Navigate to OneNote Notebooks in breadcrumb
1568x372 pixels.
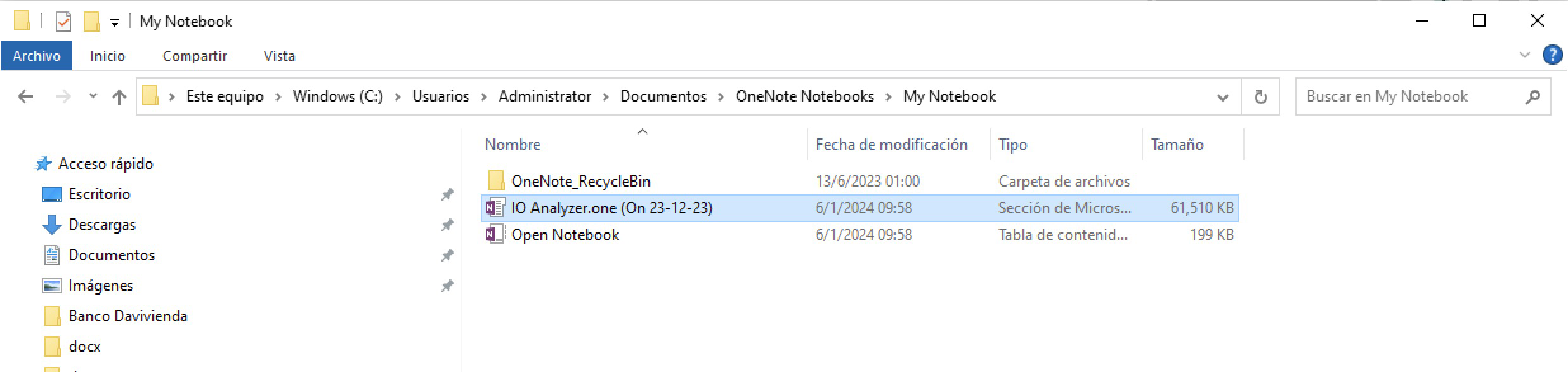804,96
